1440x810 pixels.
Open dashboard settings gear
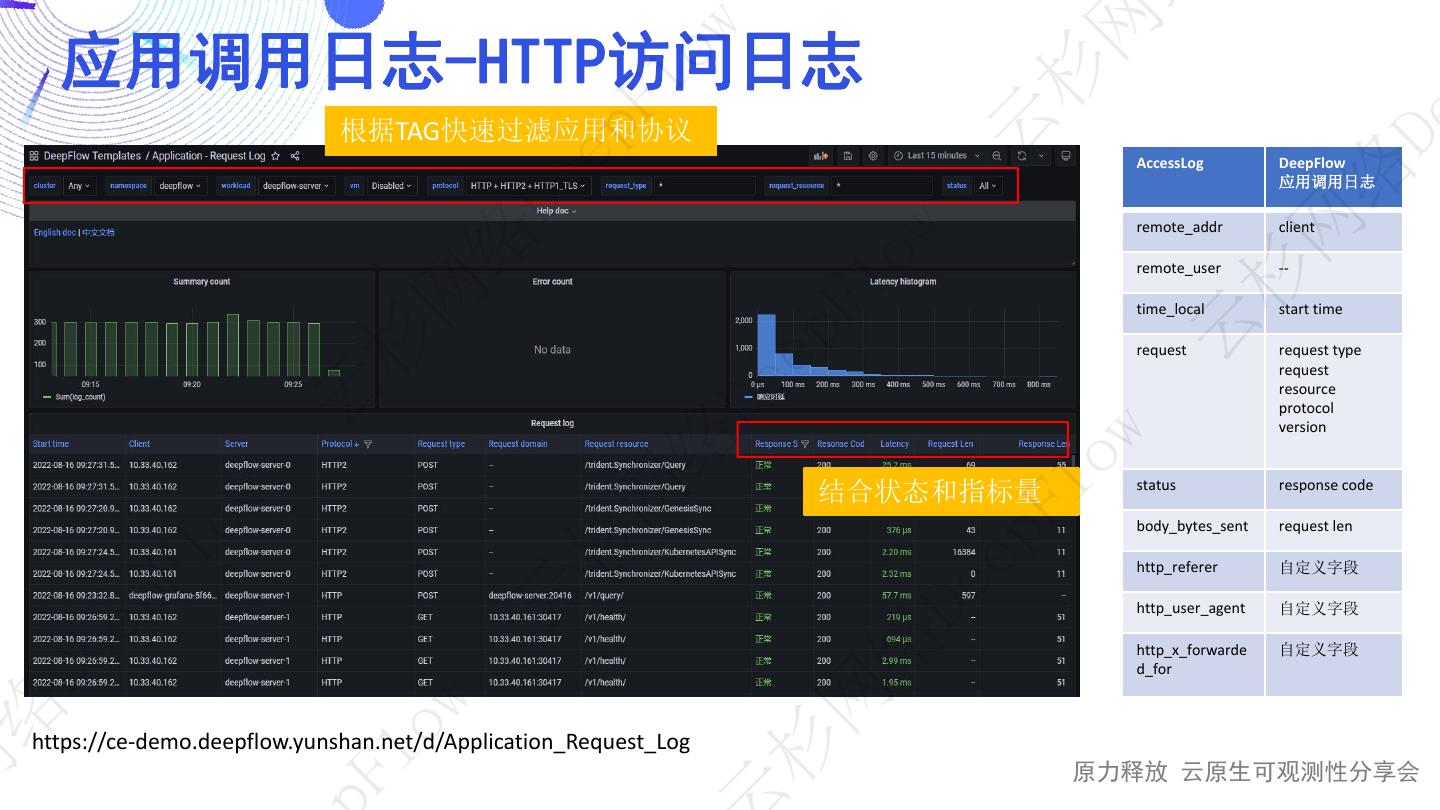(873, 156)
